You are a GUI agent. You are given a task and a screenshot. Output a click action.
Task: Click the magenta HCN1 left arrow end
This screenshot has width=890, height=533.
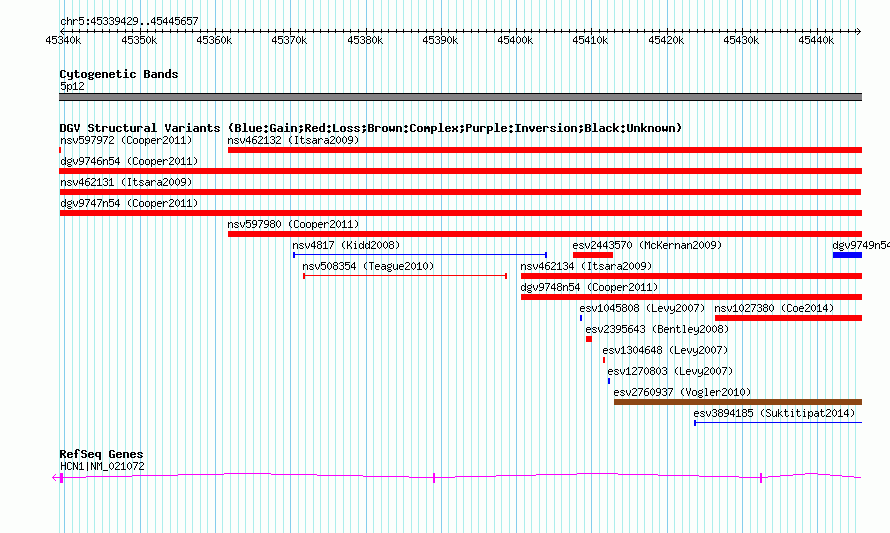pyautogui.click(x=55, y=478)
